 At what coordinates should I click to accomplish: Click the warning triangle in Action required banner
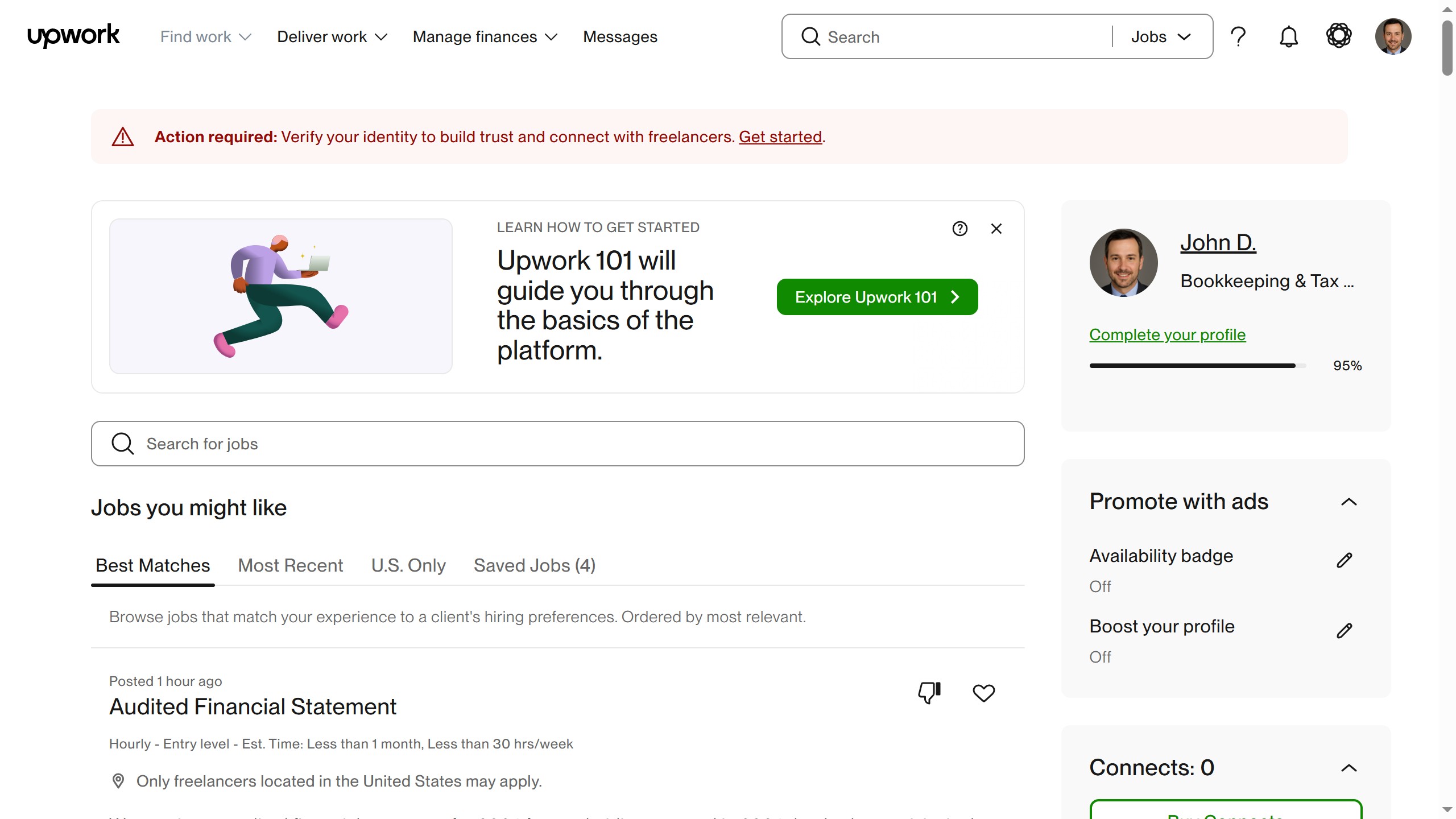123,137
